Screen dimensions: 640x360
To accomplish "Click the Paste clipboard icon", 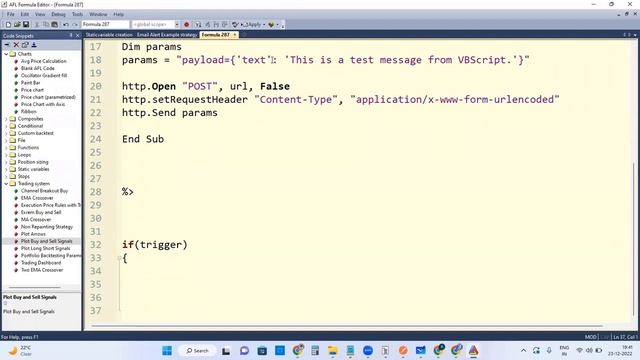I will [x=54, y=25].
